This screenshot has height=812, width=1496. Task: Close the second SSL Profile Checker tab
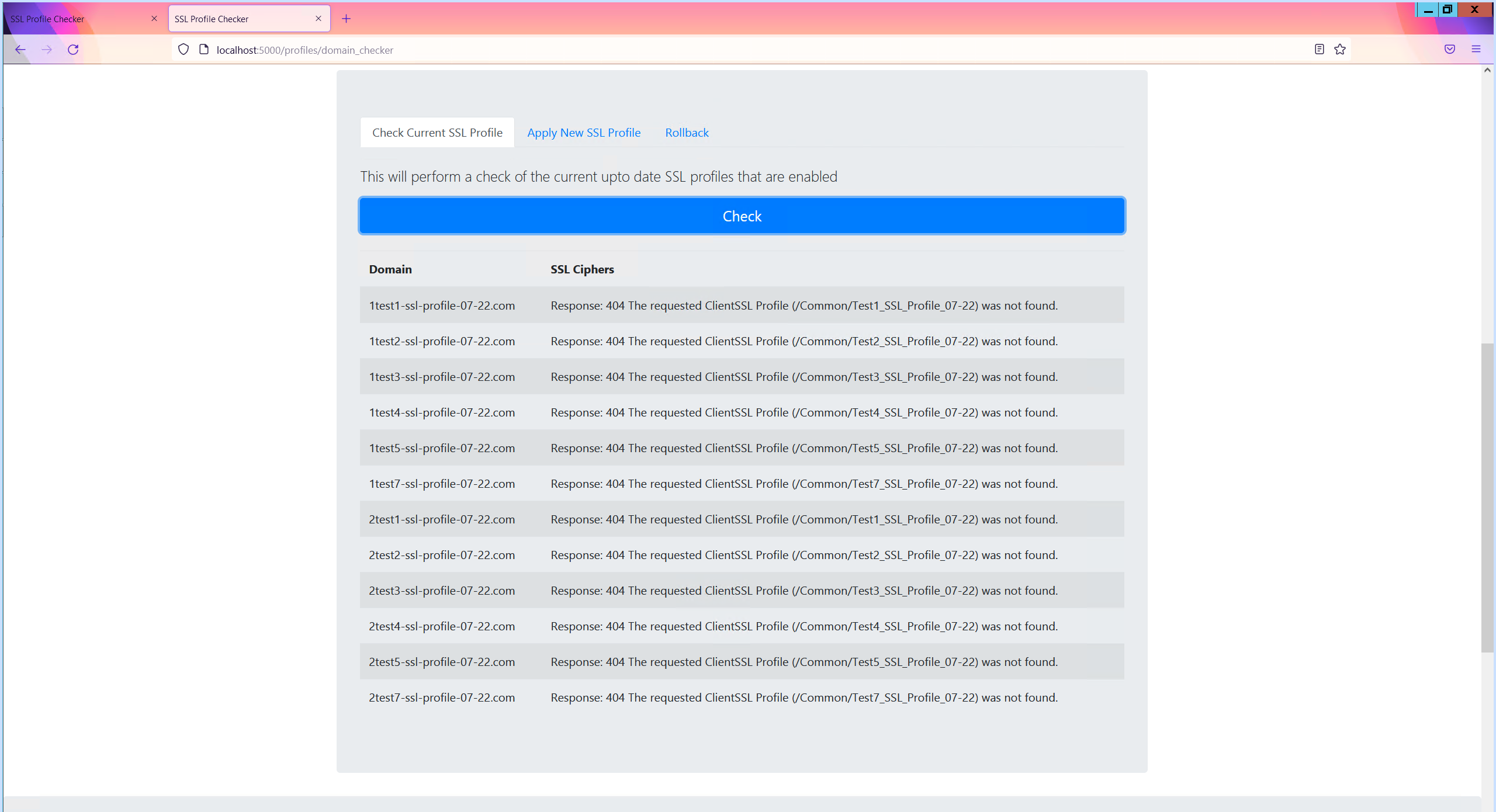[318, 19]
